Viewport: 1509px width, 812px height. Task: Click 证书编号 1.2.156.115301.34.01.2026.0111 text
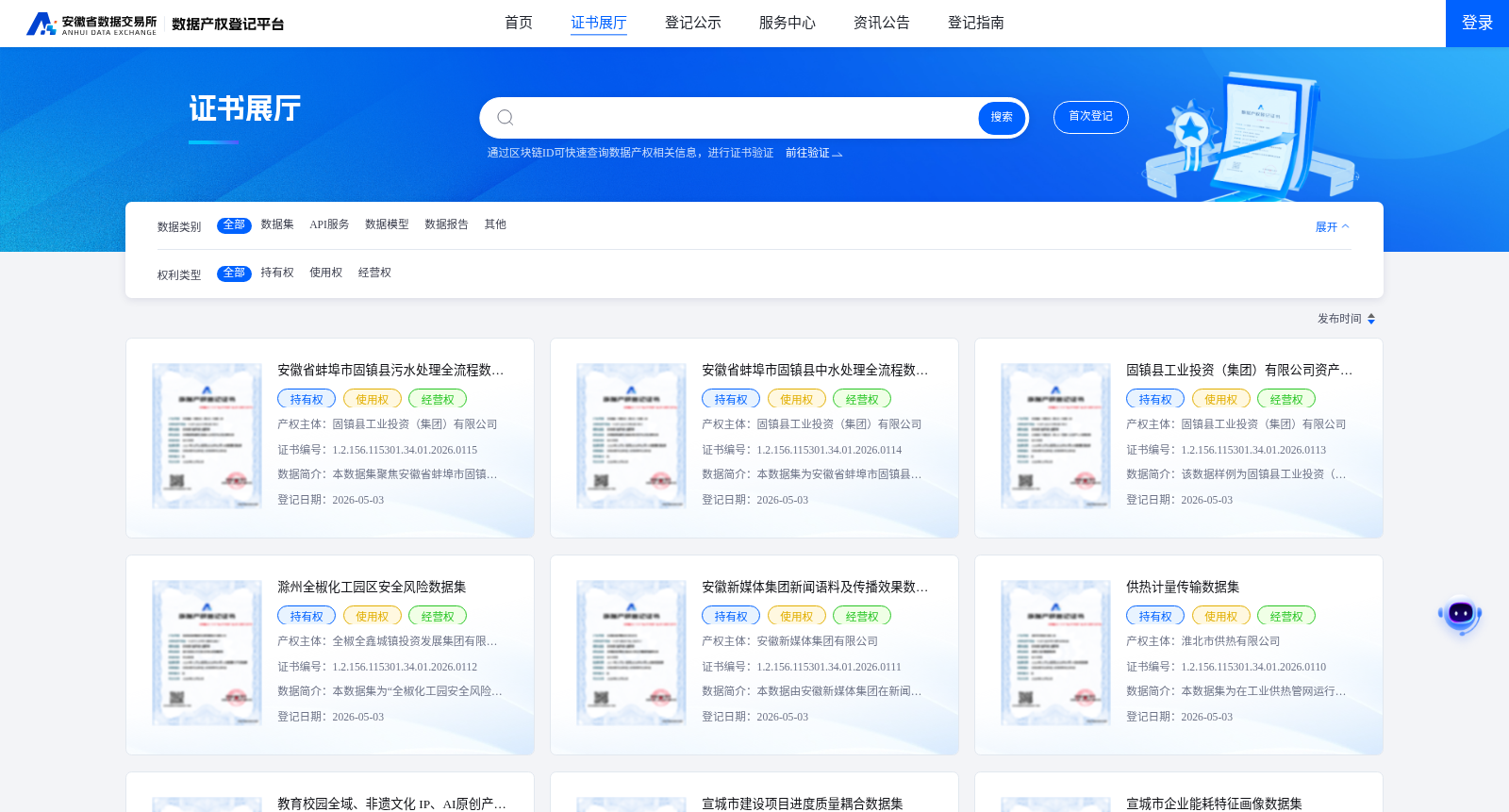click(802, 667)
